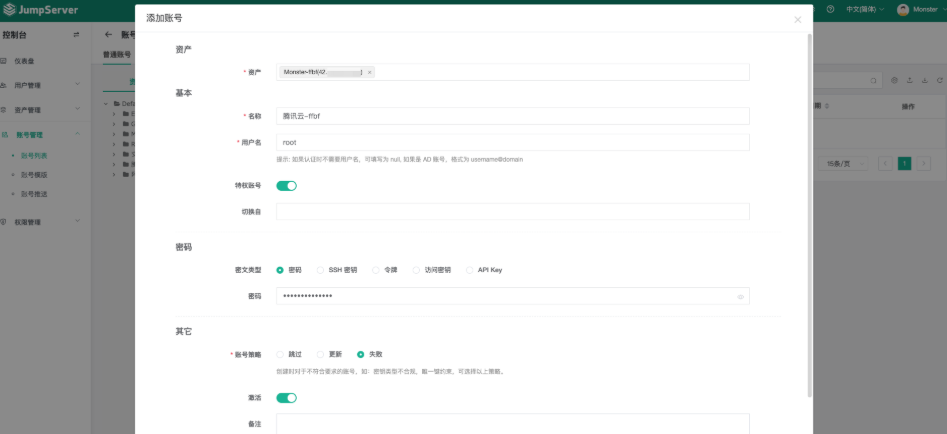Click the 用户管理 sidebar icon
Viewport: 947px width, 434px height.
pos(4,85)
